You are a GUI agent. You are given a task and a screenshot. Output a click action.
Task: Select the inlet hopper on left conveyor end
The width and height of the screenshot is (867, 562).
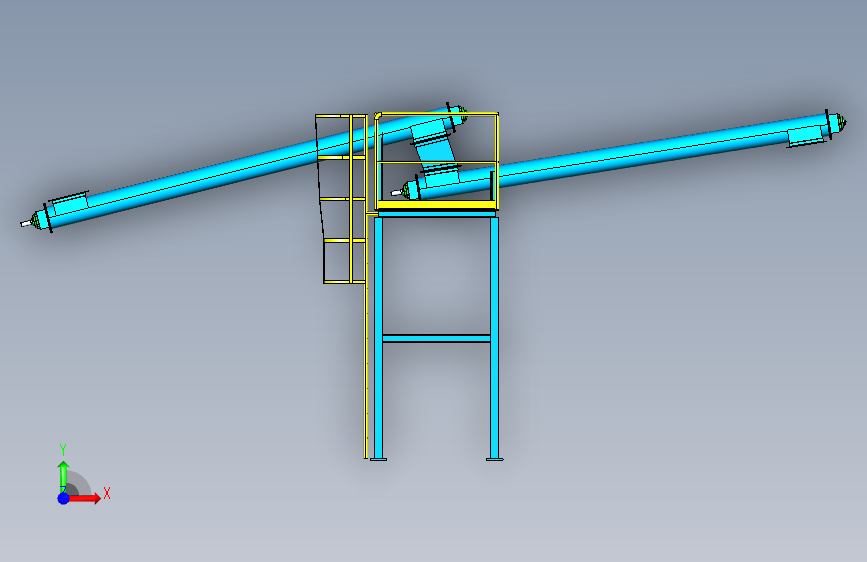click(x=70, y=202)
